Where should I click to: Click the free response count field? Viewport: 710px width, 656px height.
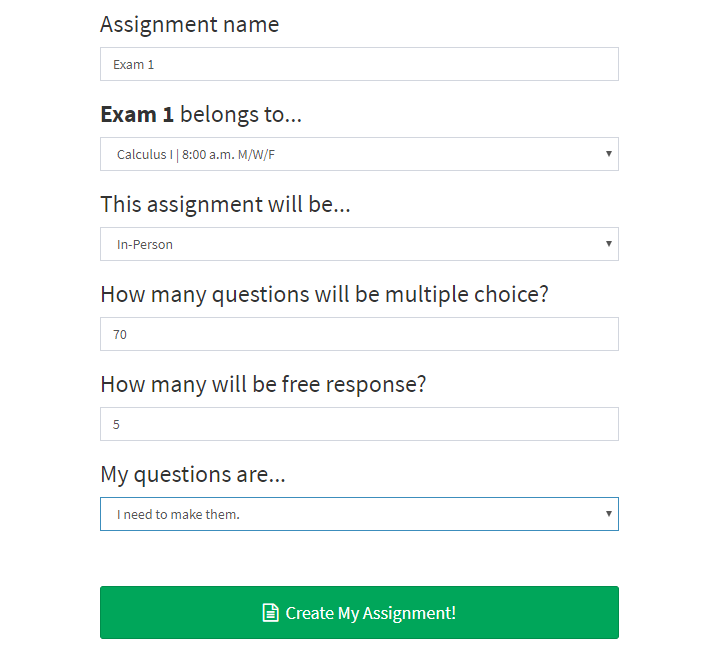pyautogui.click(x=359, y=424)
